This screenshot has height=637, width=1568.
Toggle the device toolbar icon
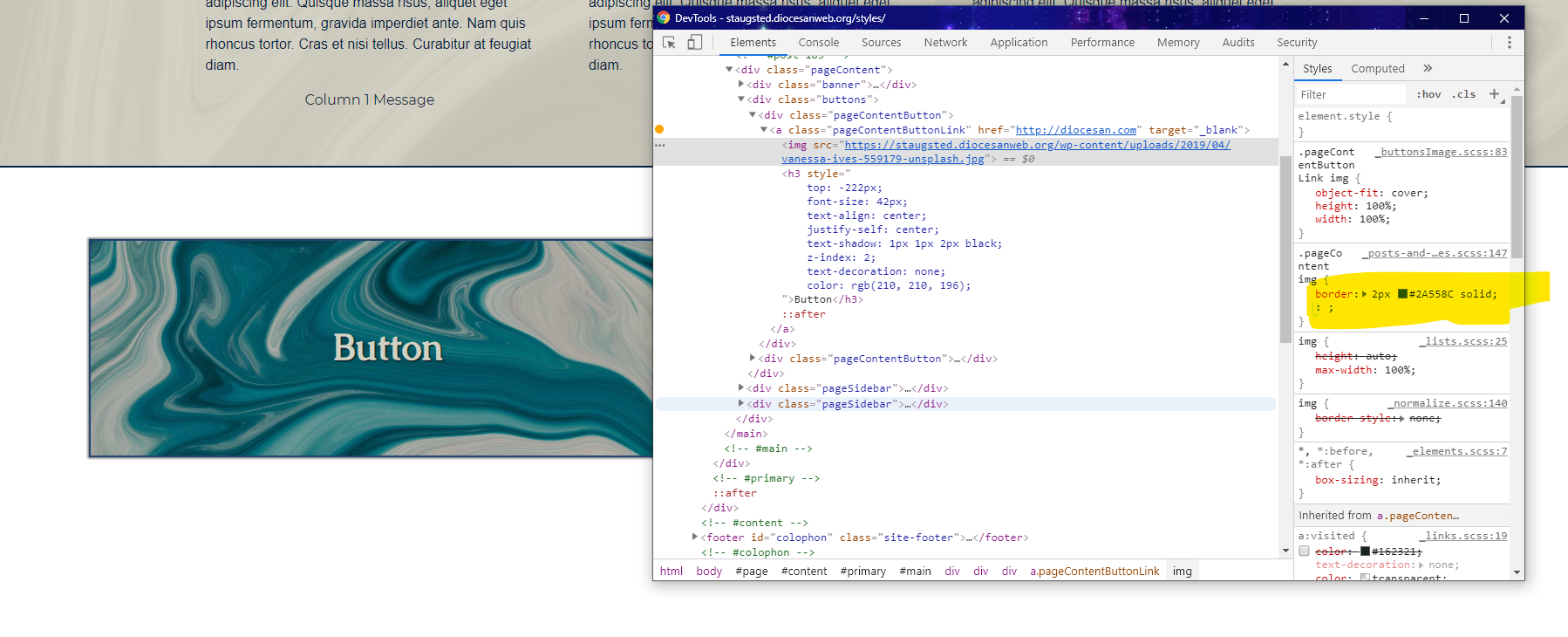point(694,42)
